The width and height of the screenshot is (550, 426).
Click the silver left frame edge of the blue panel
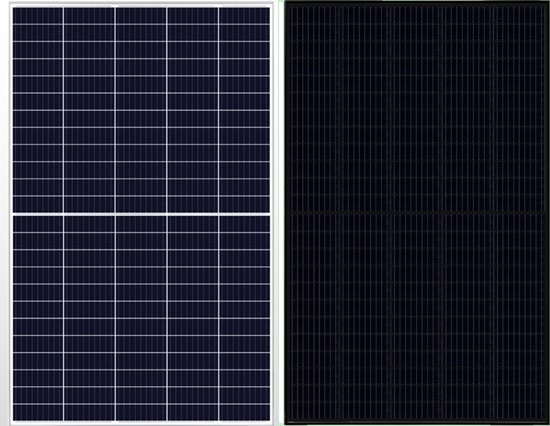[x=11, y=214]
